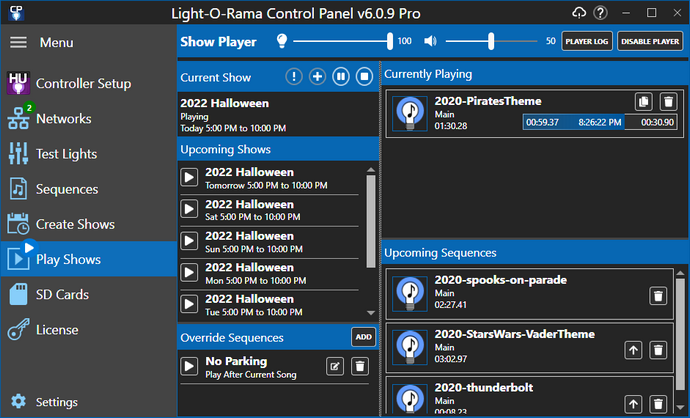Play the Mon 2022 Halloween show
690x418 pixels.
point(189,272)
